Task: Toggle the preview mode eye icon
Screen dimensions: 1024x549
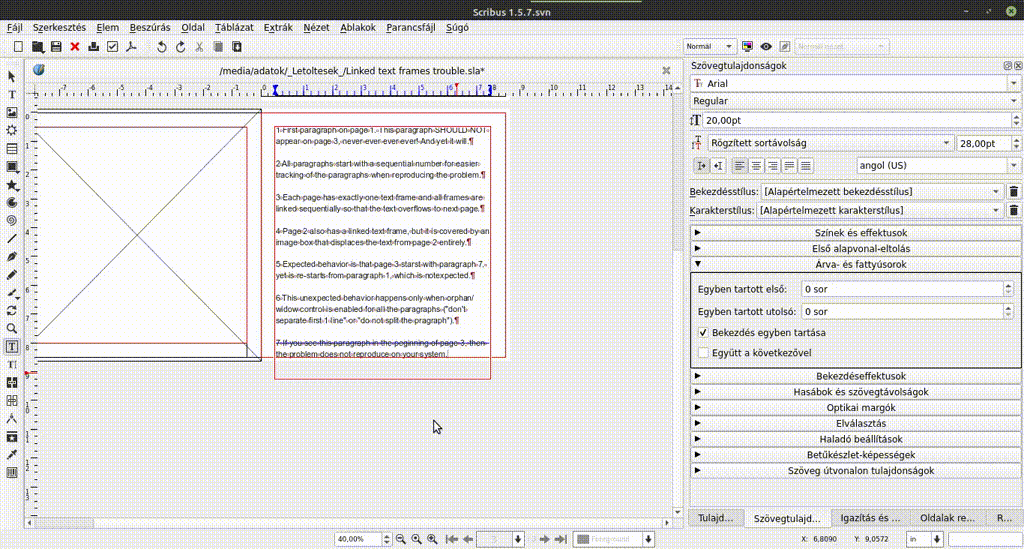Action: 766,47
